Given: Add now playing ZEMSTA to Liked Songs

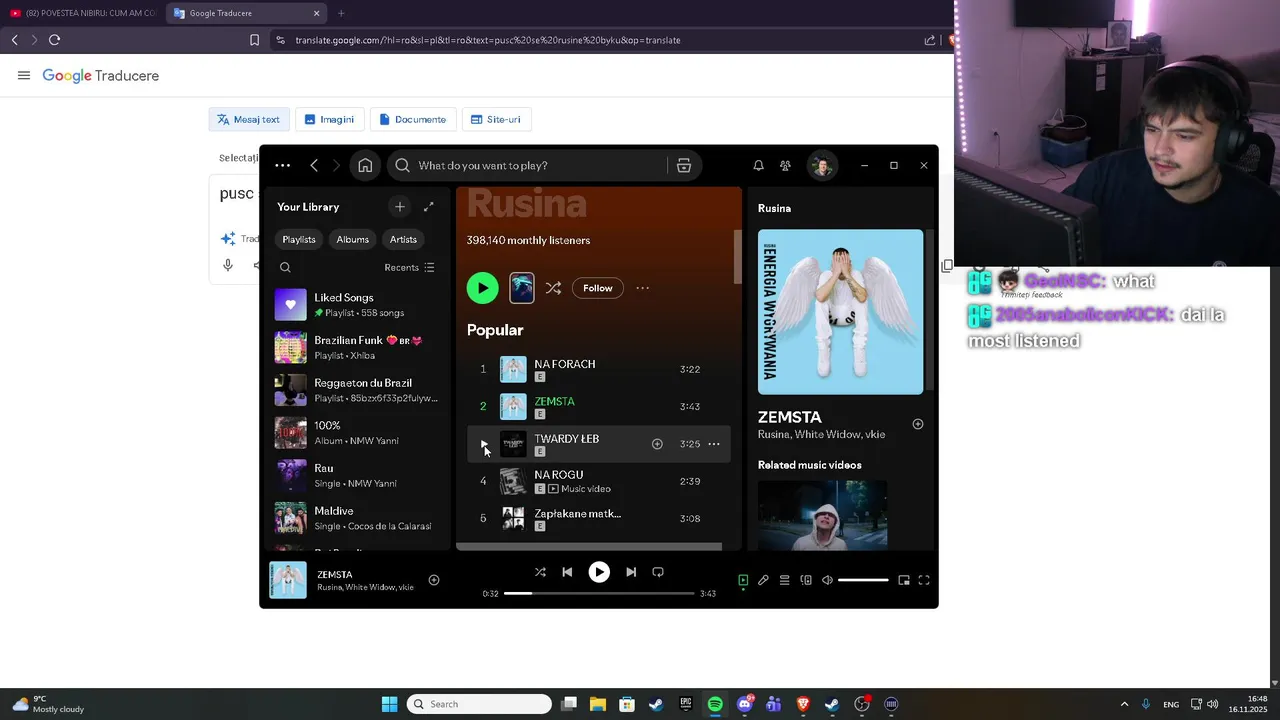Looking at the screenshot, I should [x=434, y=580].
